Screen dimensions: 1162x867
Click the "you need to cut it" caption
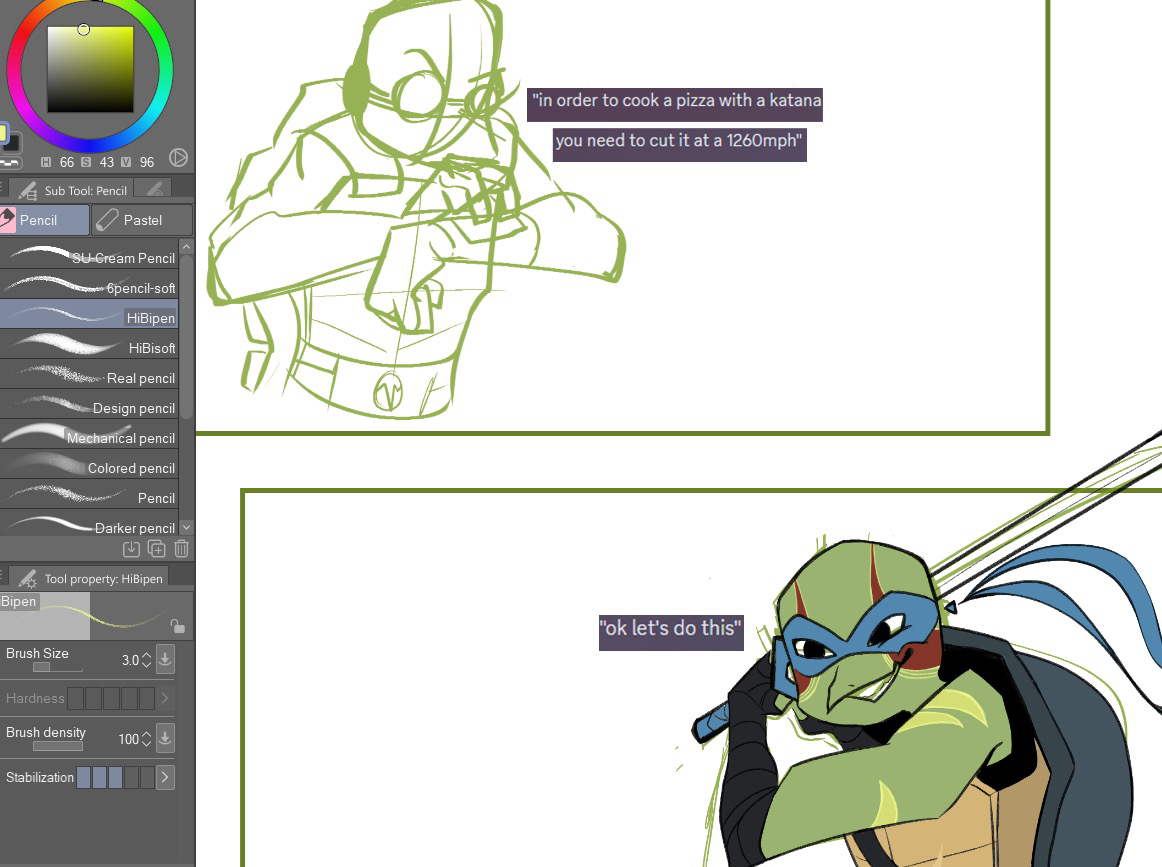pos(680,144)
